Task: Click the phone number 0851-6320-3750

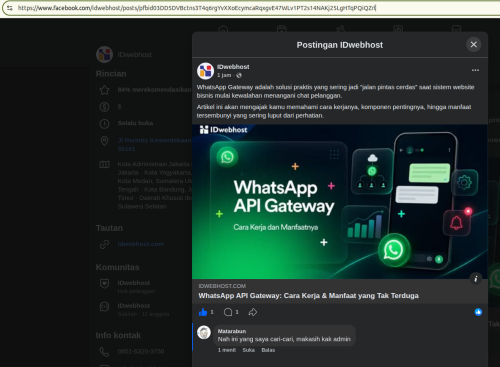Action: coord(141,351)
